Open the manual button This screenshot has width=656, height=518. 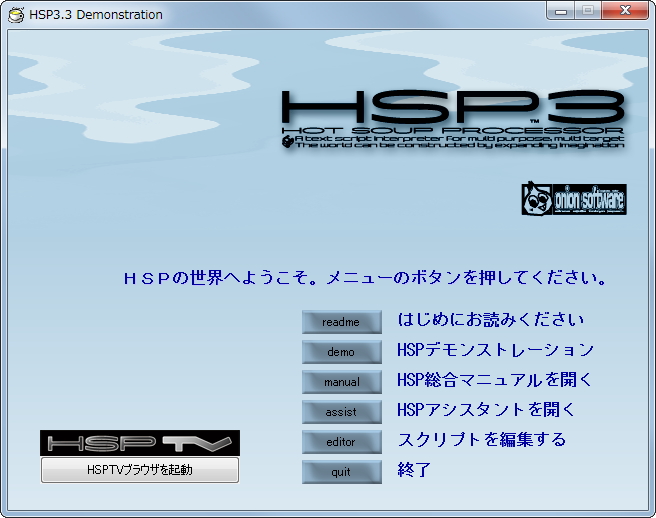tap(342, 382)
